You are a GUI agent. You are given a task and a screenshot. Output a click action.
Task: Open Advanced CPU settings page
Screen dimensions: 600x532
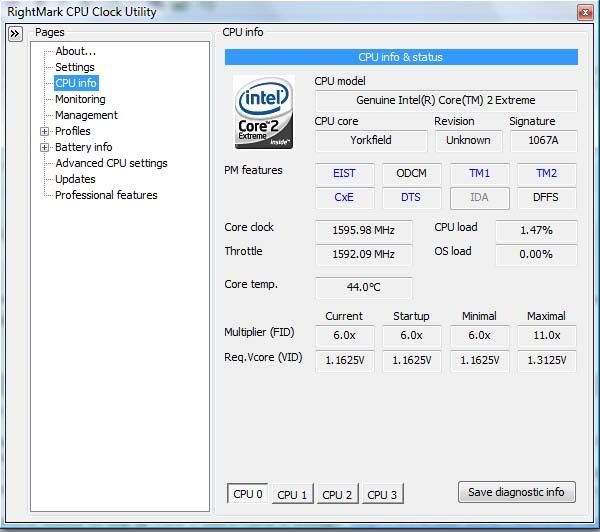click(111, 163)
